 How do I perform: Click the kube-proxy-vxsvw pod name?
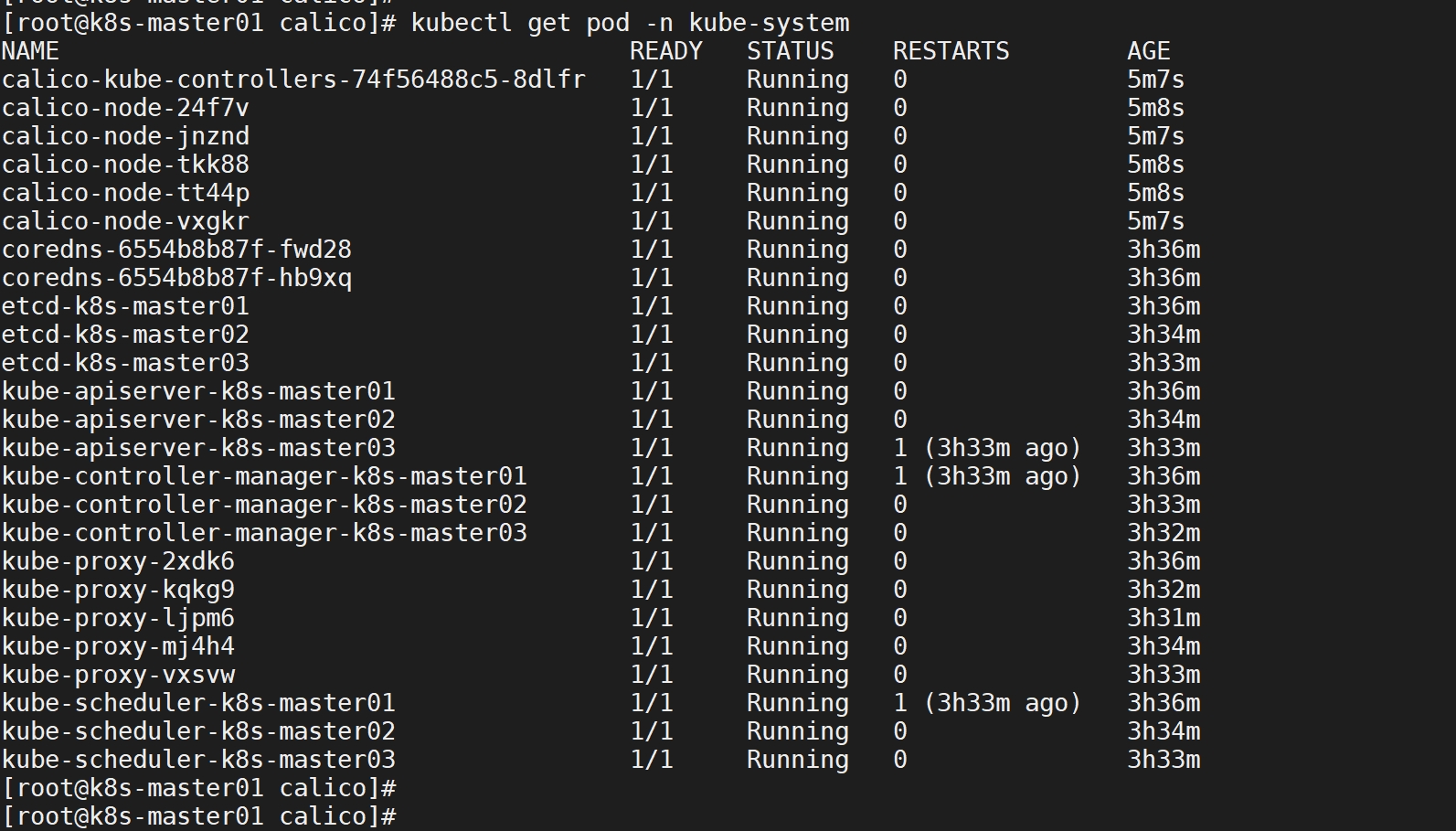pyautogui.click(x=118, y=675)
